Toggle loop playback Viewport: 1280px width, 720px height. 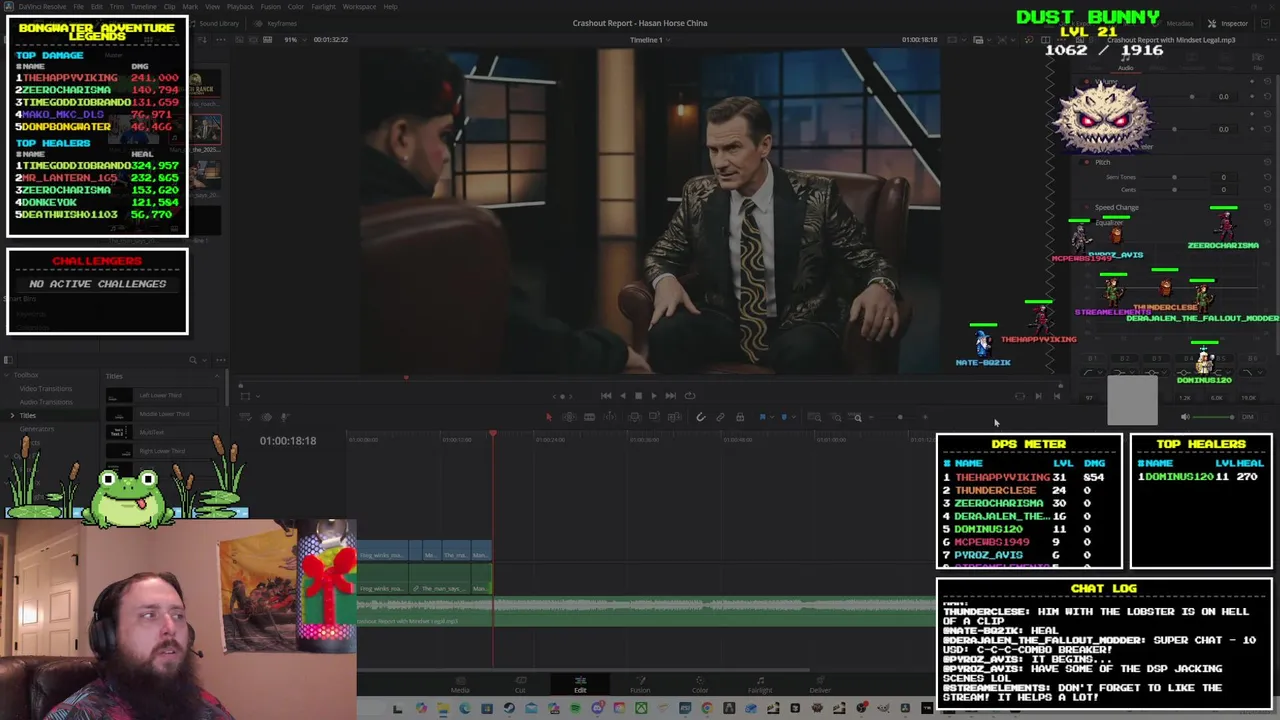coord(690,395)
